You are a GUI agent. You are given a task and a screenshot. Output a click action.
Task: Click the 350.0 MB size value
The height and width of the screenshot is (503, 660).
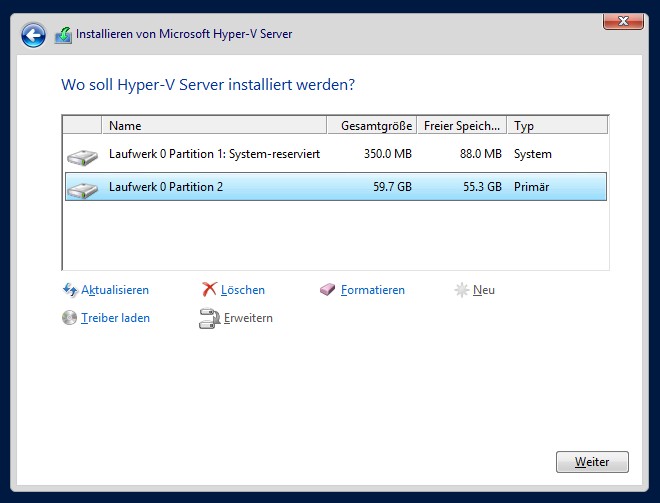pyautogui.click(x=388, y=154)
